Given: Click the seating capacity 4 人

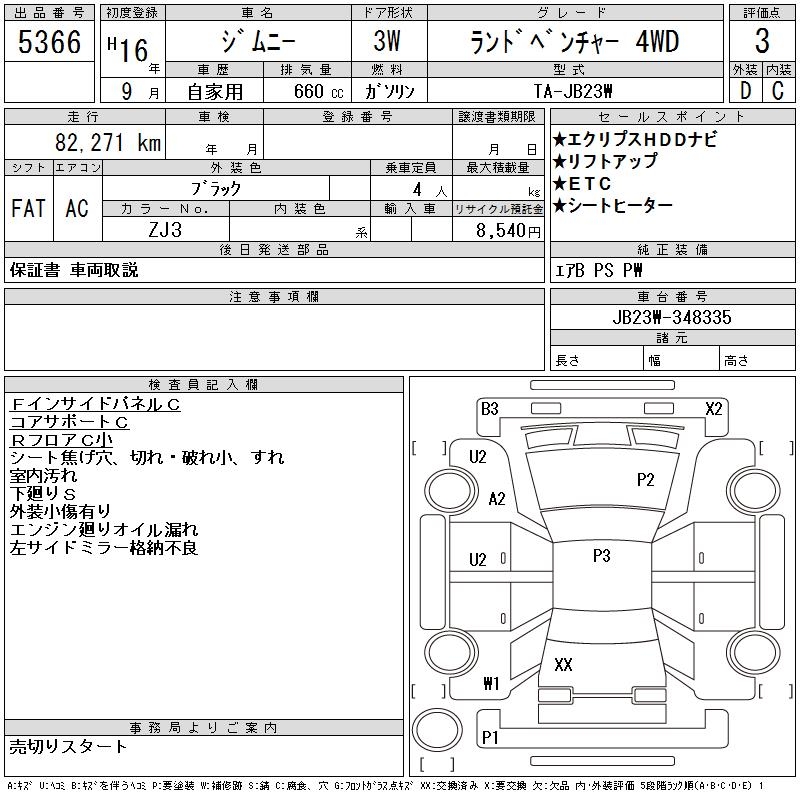Looking at the screenshot, I should tap(430, 190).
